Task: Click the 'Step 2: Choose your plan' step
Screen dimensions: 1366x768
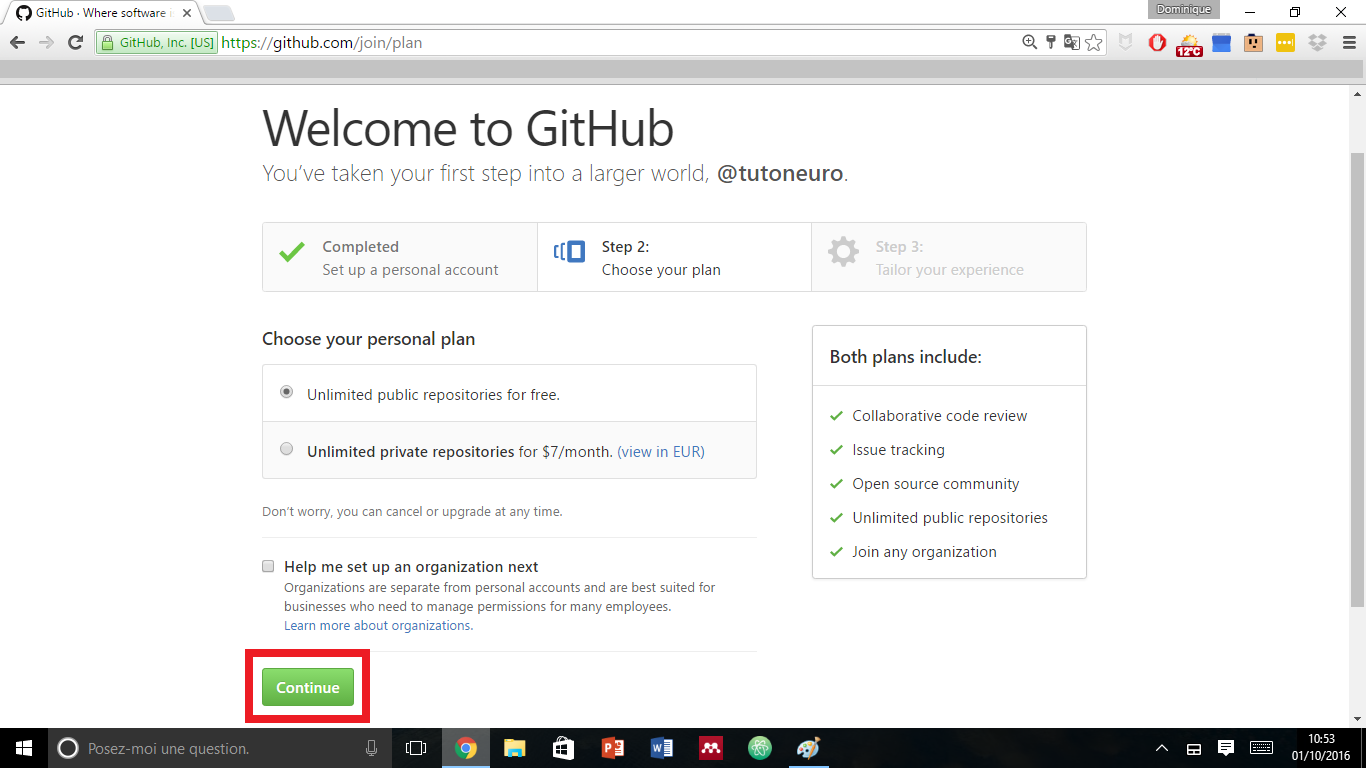Action: coord(674,257)
